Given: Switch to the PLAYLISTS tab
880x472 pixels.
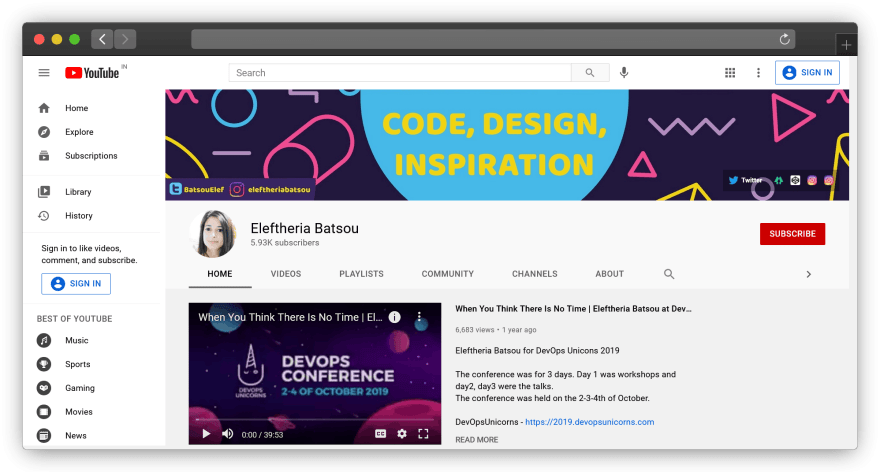Looking at the screenshot, I should pos(361,274).
